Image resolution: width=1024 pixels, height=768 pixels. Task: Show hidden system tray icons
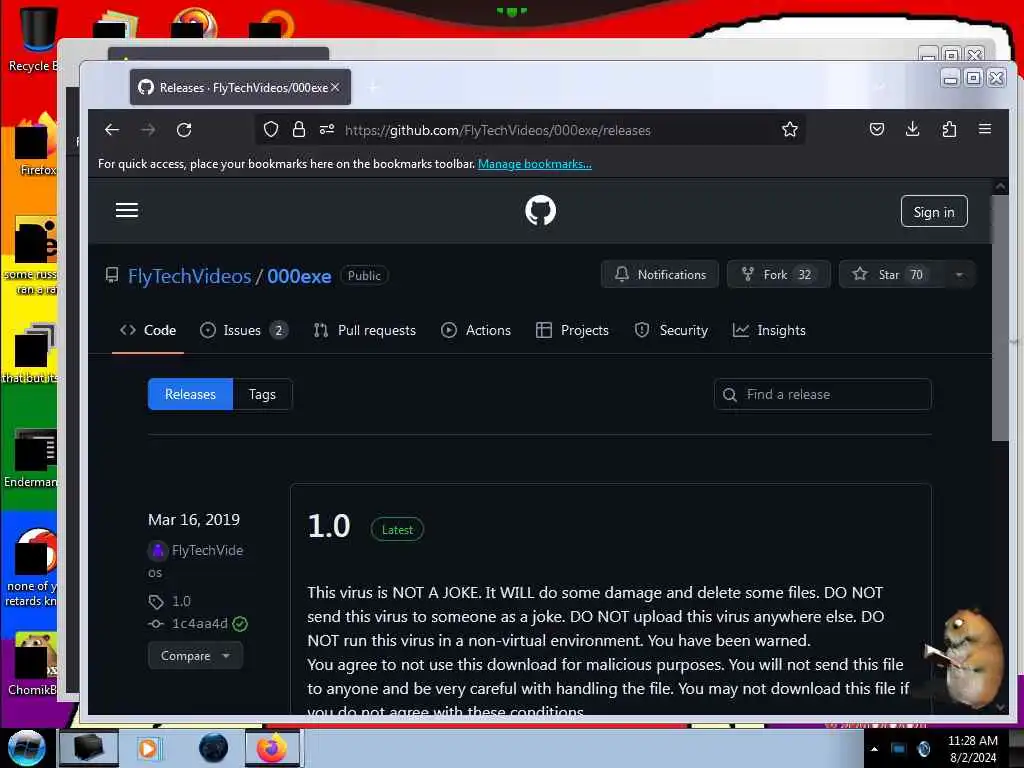874,749
